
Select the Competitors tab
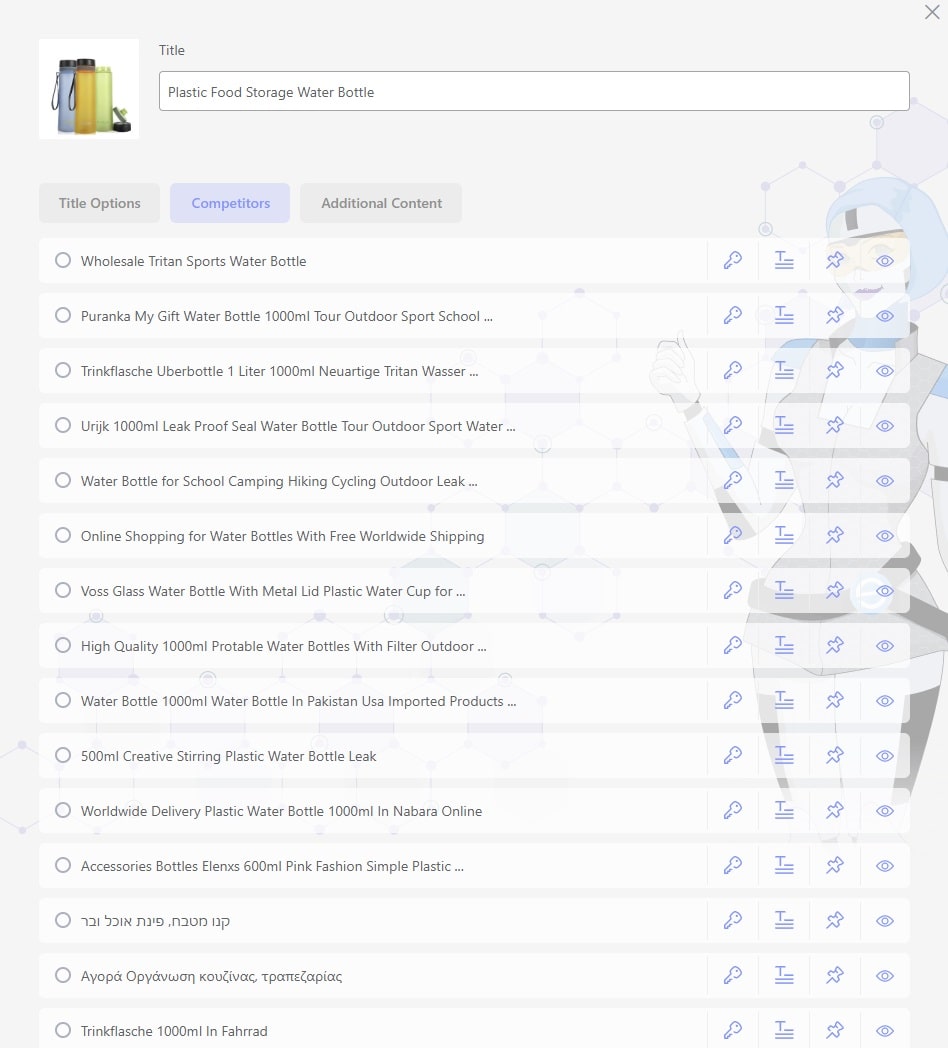[x=230, y=203]
